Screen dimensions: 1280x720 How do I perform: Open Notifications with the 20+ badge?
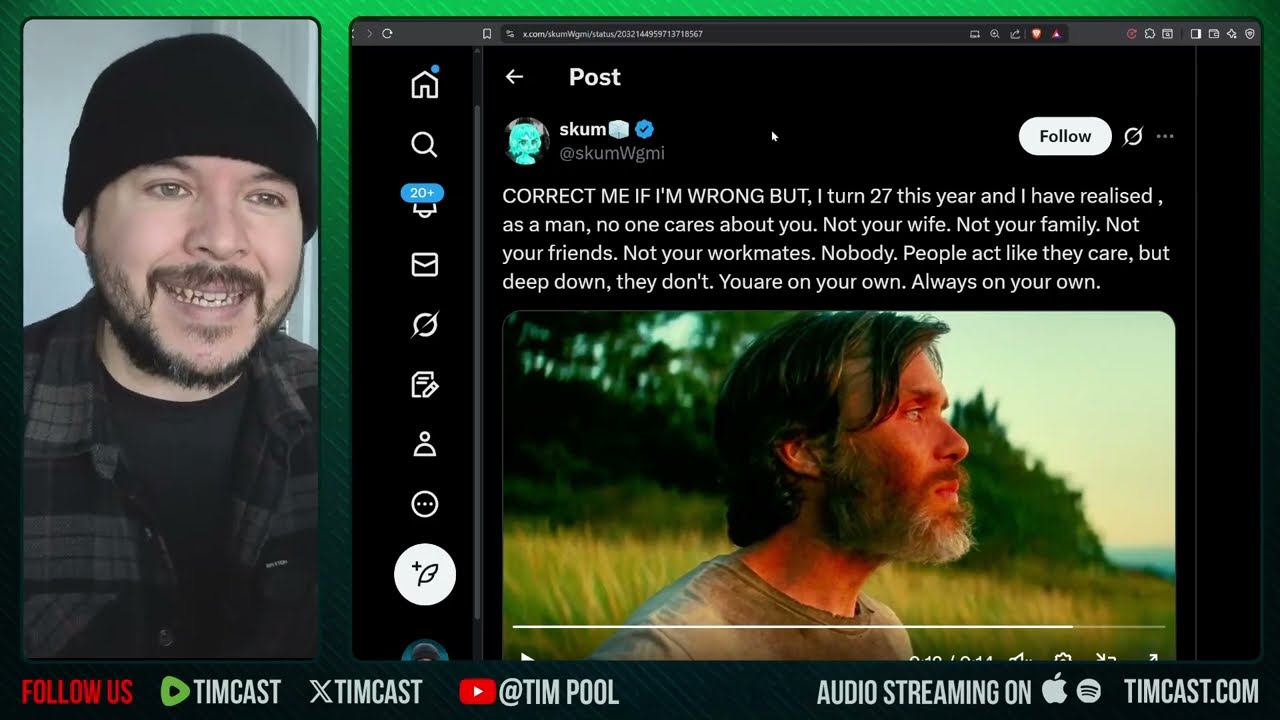(424, 205)
